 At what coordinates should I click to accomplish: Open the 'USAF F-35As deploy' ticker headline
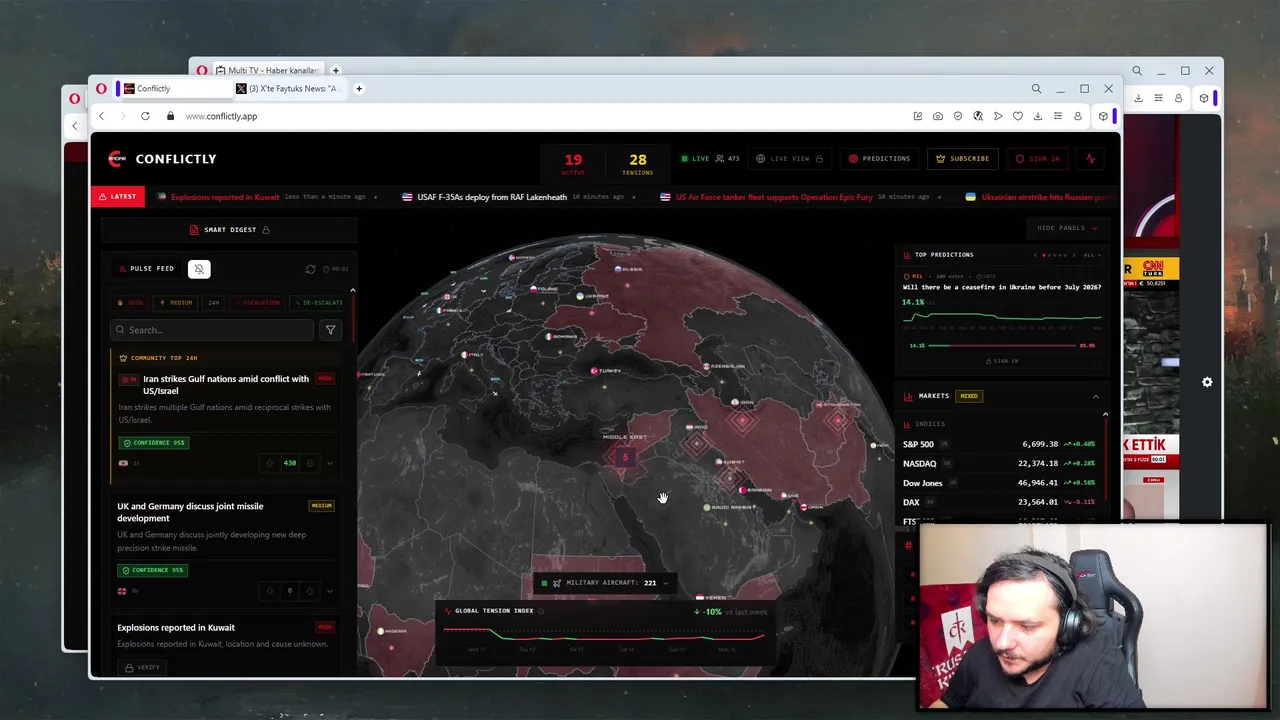pyautogui.click(x=492, y=197)
